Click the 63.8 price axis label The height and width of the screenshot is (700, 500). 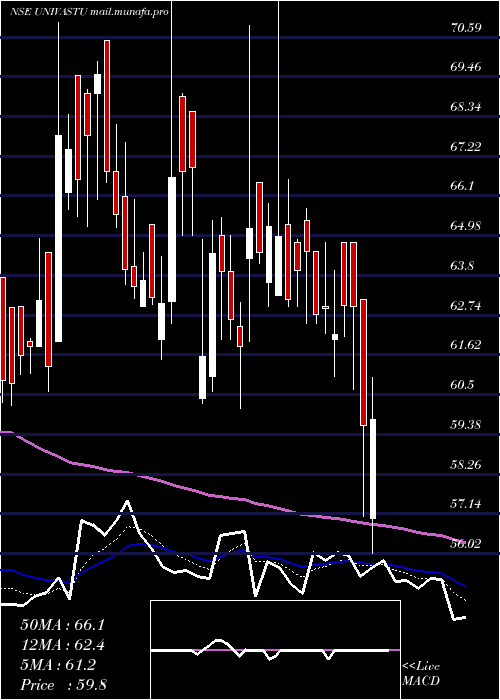pos(462,266)
